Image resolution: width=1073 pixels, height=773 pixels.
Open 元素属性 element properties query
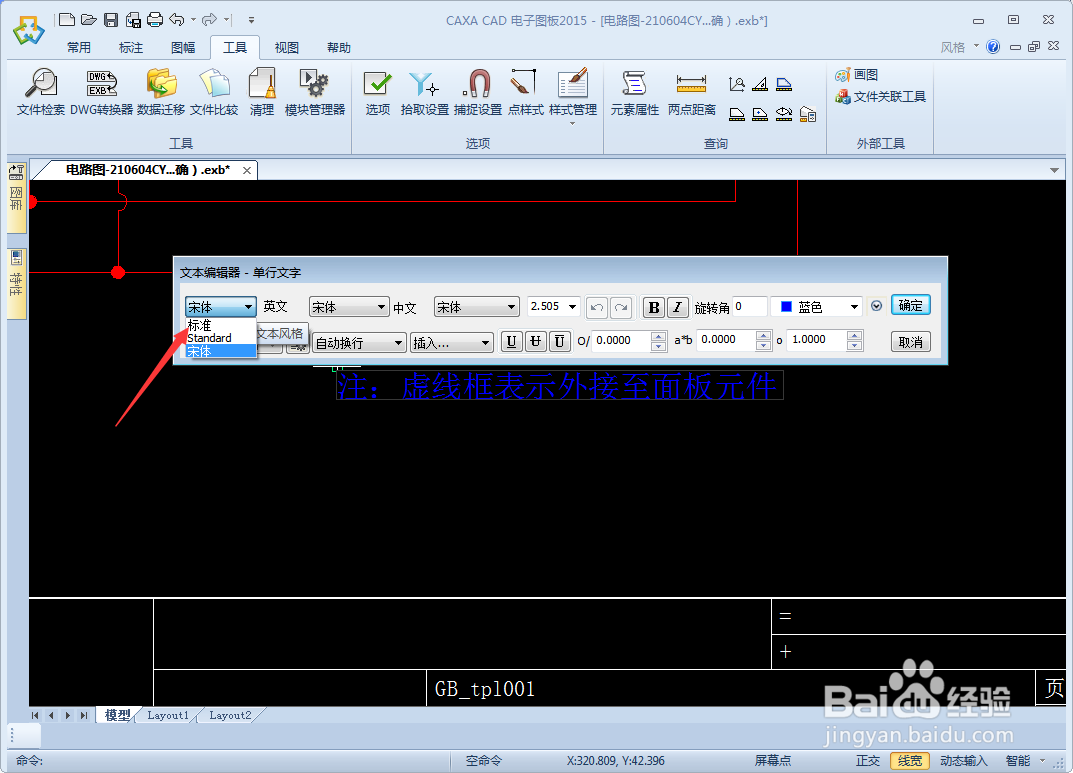click(634, 92)
